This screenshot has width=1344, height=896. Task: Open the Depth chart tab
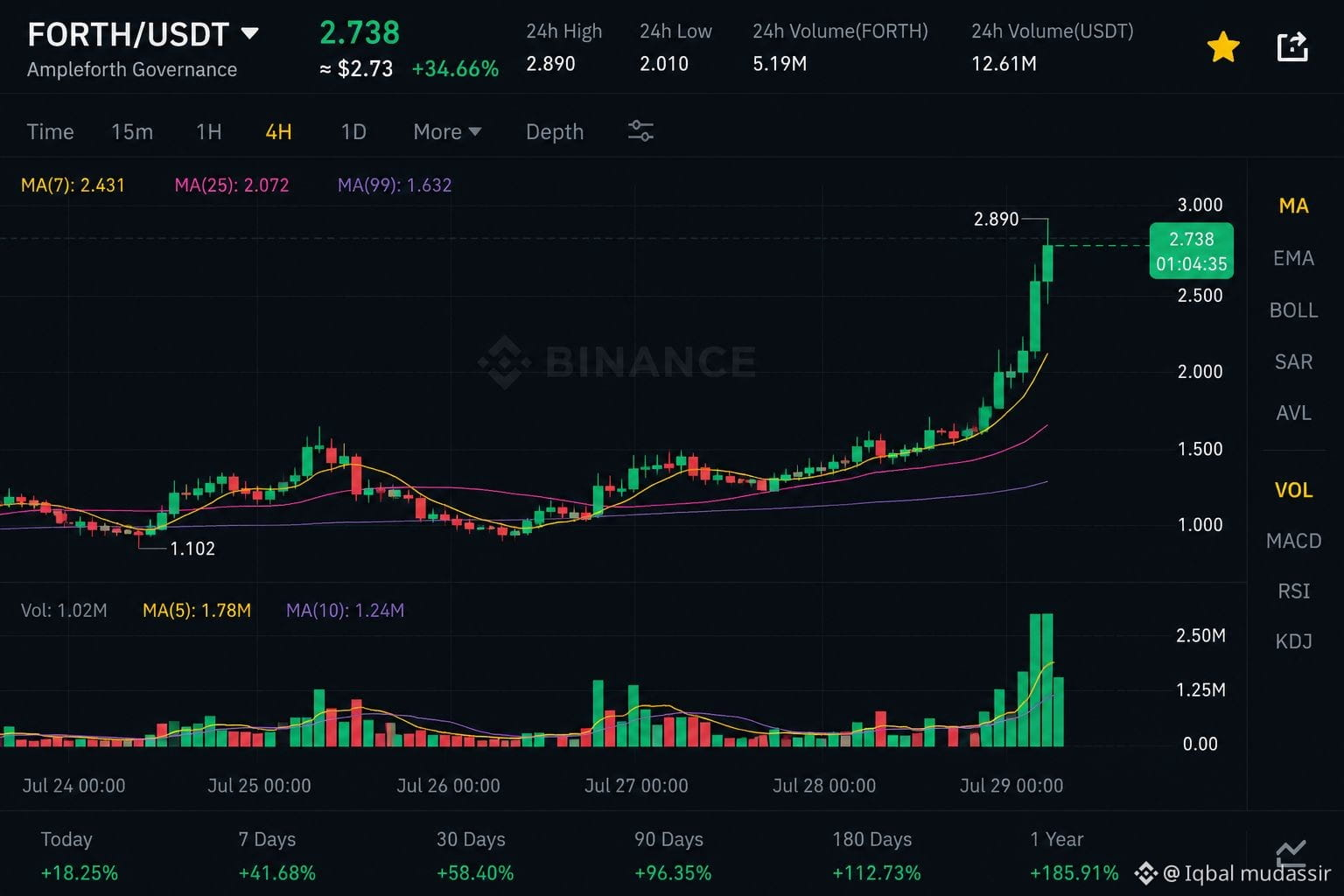555,131
